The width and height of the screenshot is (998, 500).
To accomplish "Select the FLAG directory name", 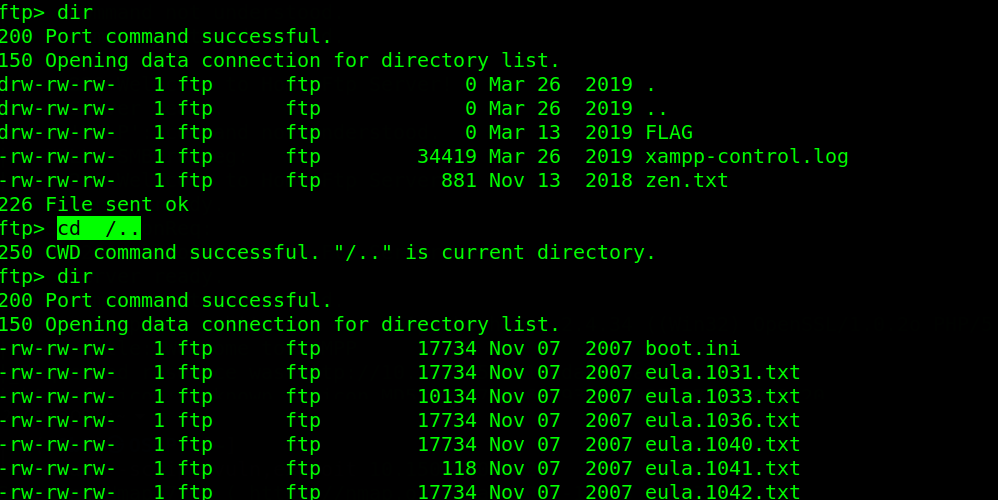I will click(x=669, y=132).
